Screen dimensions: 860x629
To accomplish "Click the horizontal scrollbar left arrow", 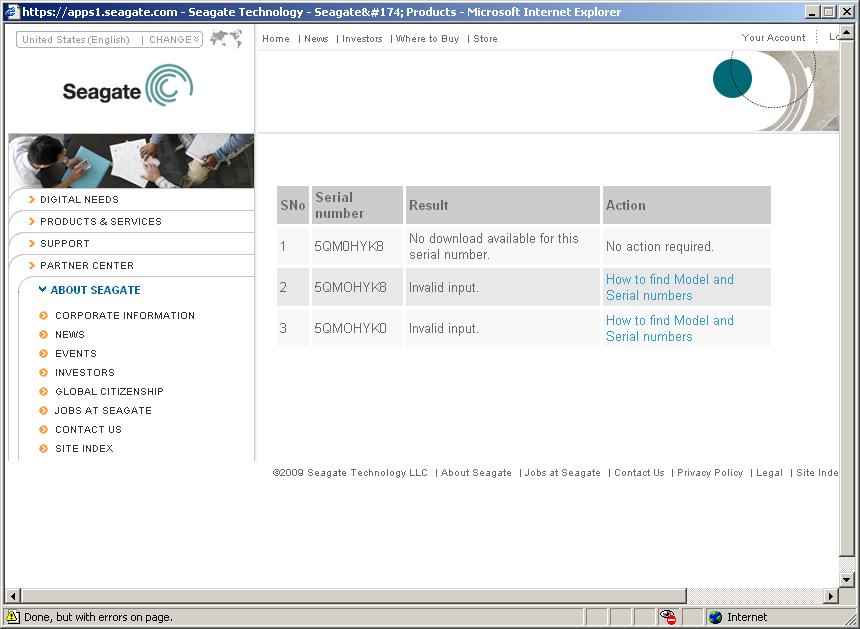I will pos(13,596).
